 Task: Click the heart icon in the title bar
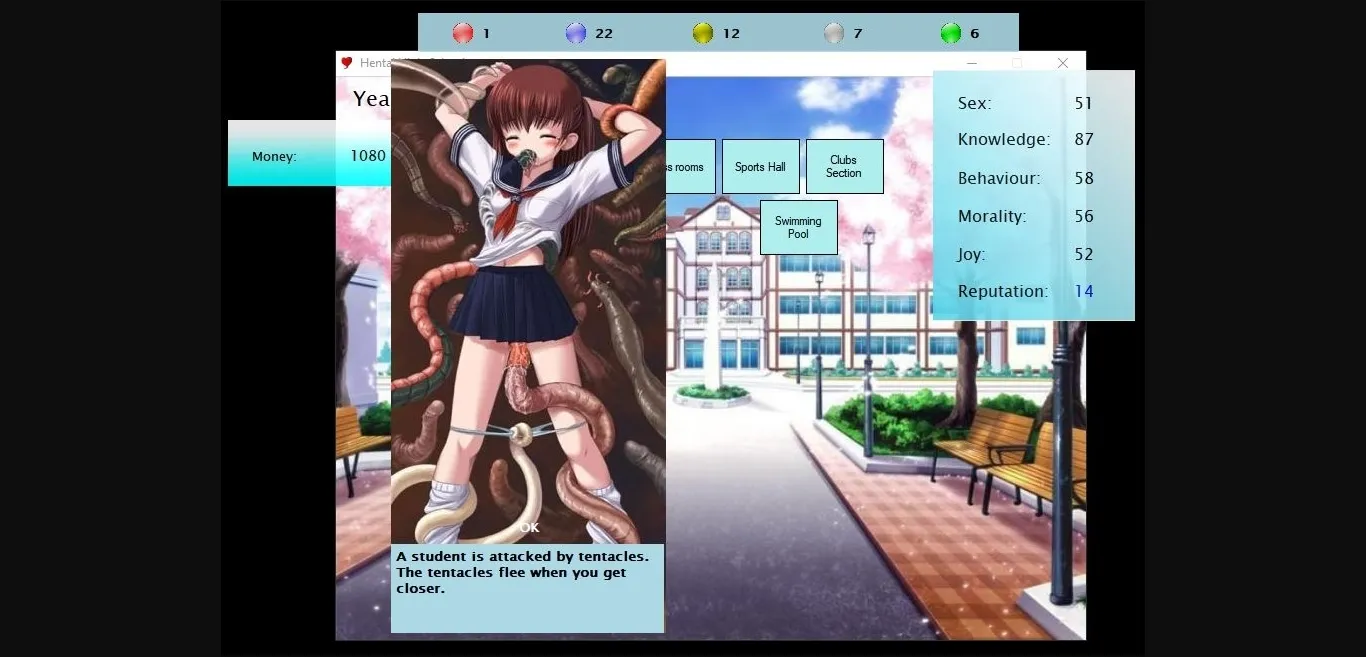pos(347,62)
